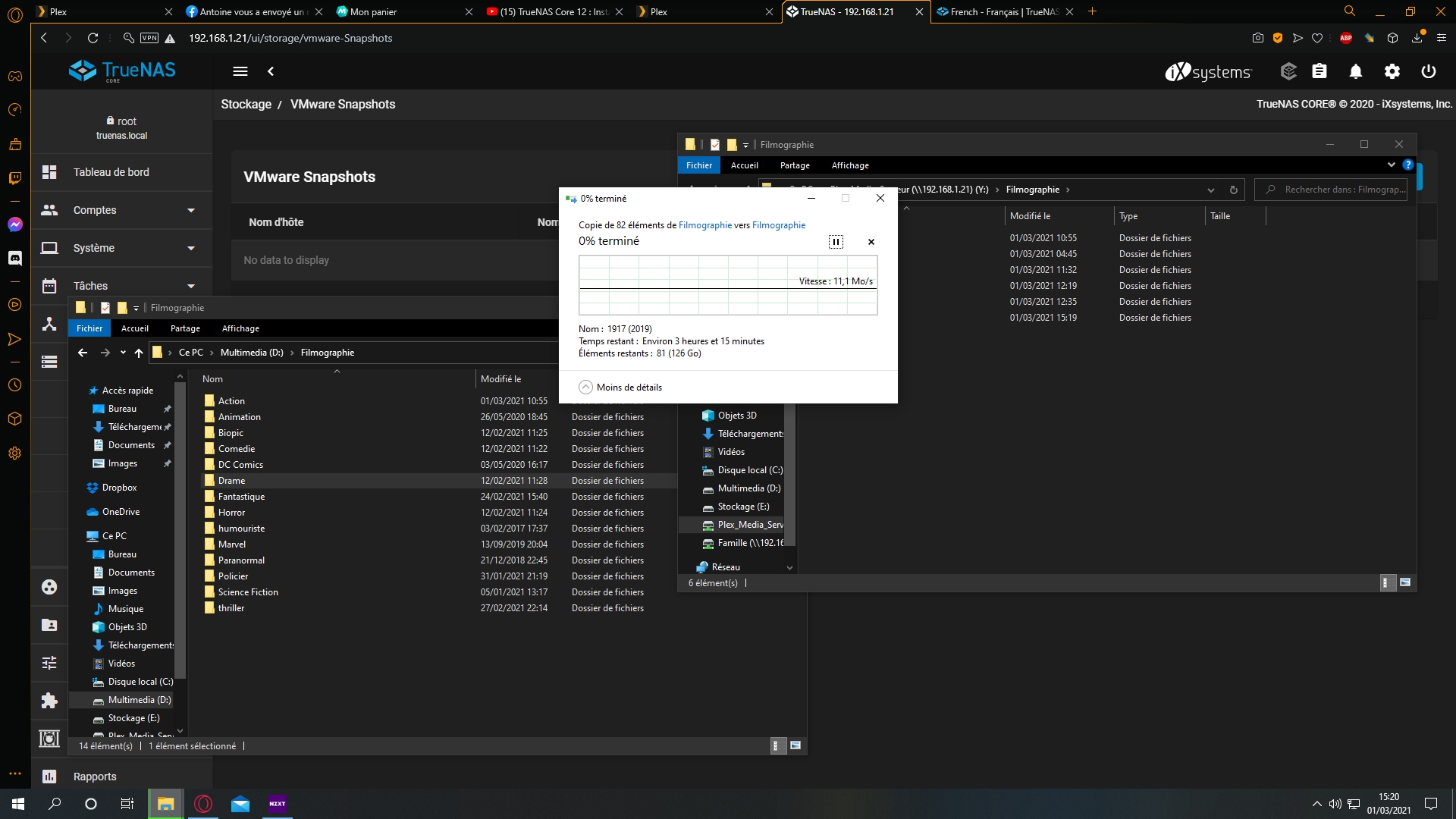Open Dropbox in navigation pane
1456x819 pixels.
[x=119, y=488]
